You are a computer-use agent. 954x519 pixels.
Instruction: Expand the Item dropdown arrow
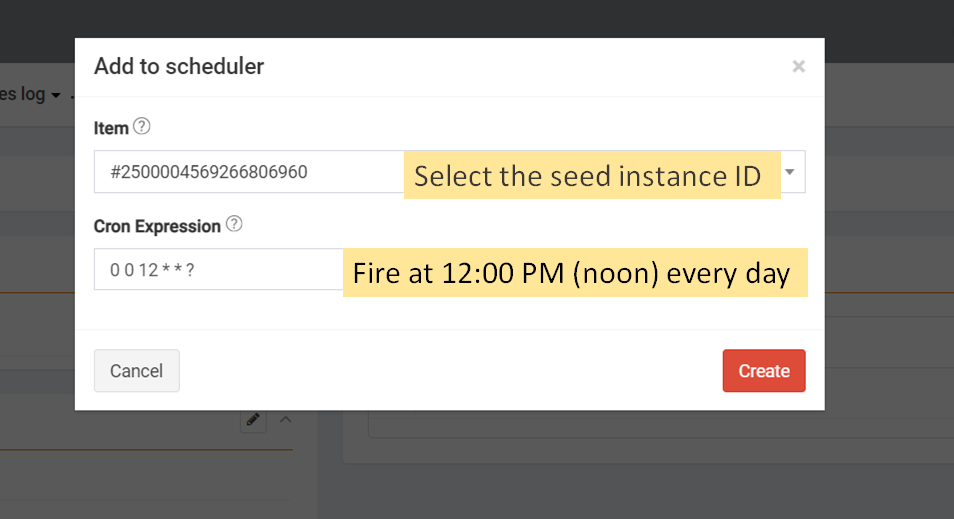(790, 172)
